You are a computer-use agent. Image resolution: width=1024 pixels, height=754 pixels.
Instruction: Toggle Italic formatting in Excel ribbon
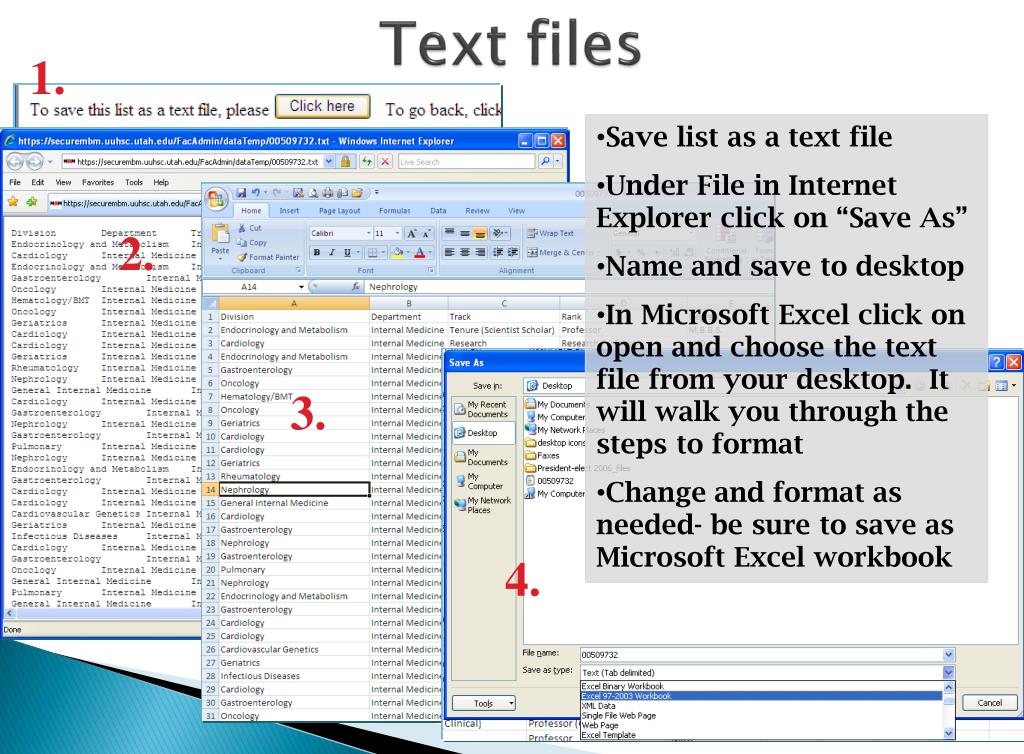(332, 253)
